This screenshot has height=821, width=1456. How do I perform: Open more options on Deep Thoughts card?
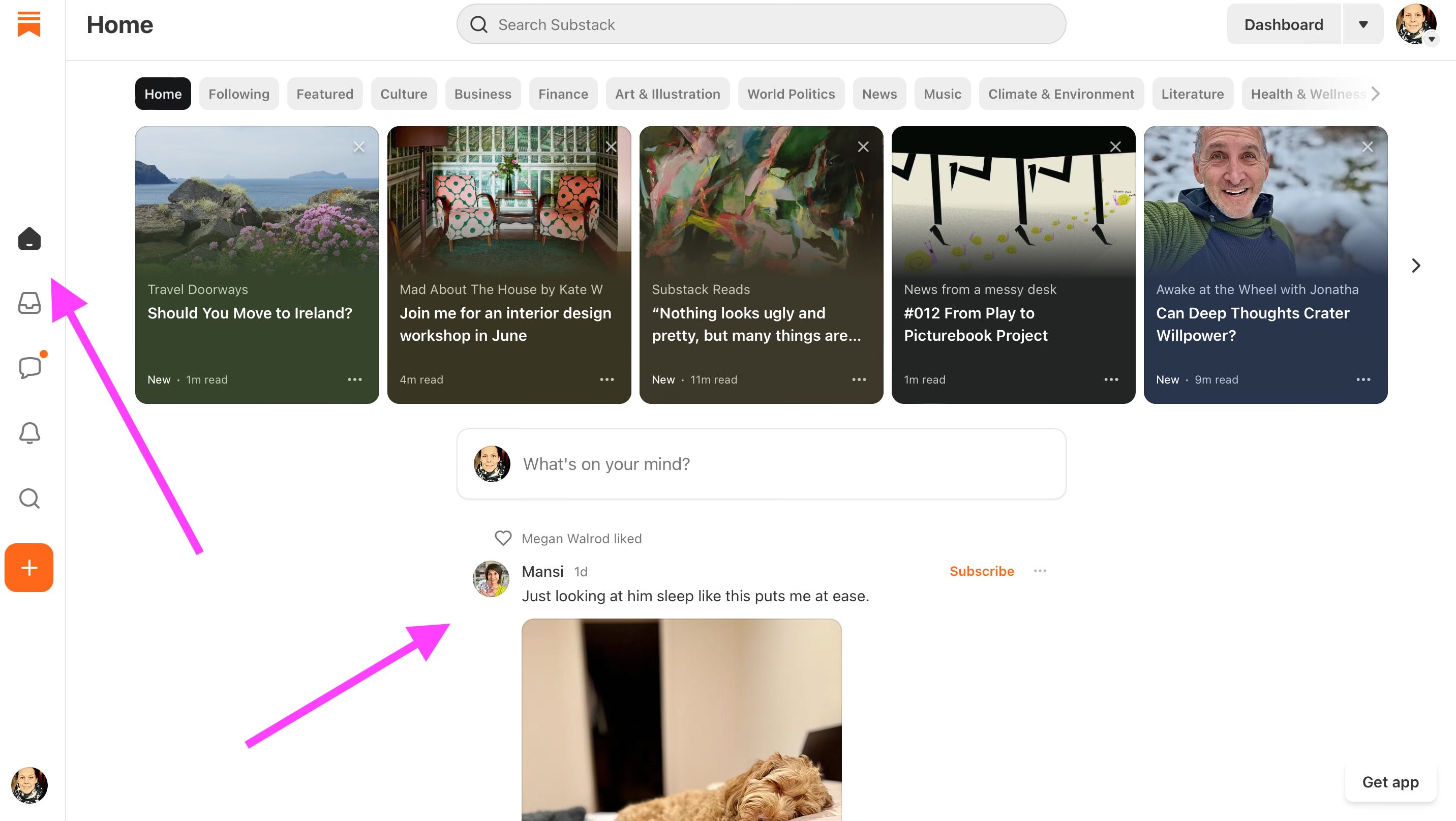(x=1363, y=379)
